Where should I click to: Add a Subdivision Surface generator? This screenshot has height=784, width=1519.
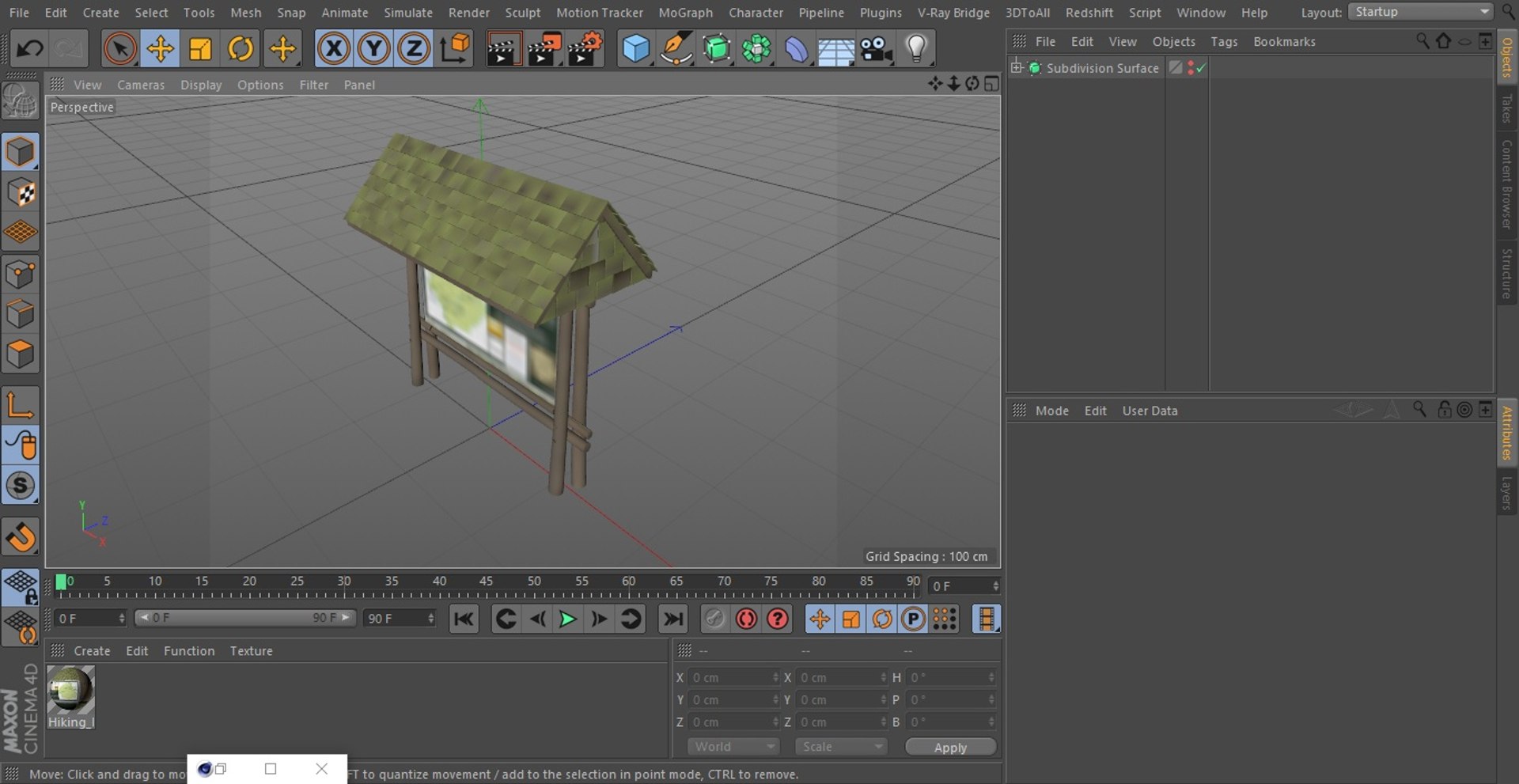tap(717, 49)
